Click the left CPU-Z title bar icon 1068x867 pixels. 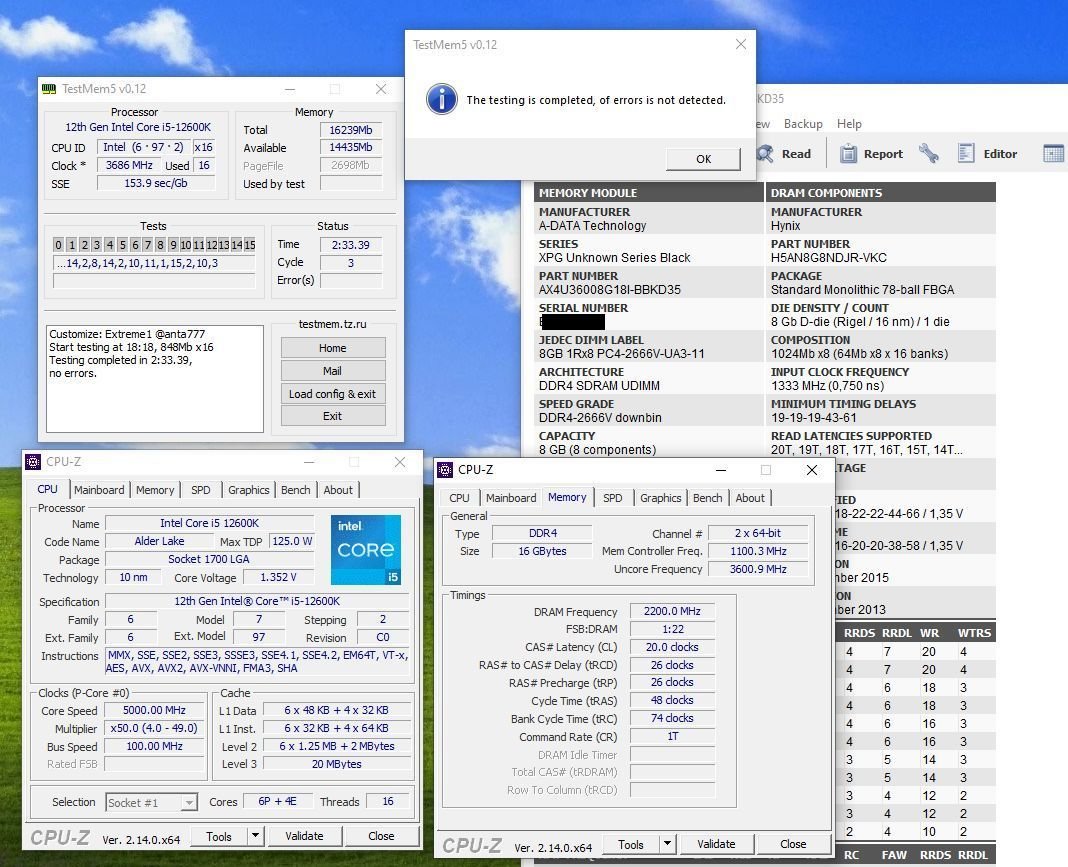33,462
